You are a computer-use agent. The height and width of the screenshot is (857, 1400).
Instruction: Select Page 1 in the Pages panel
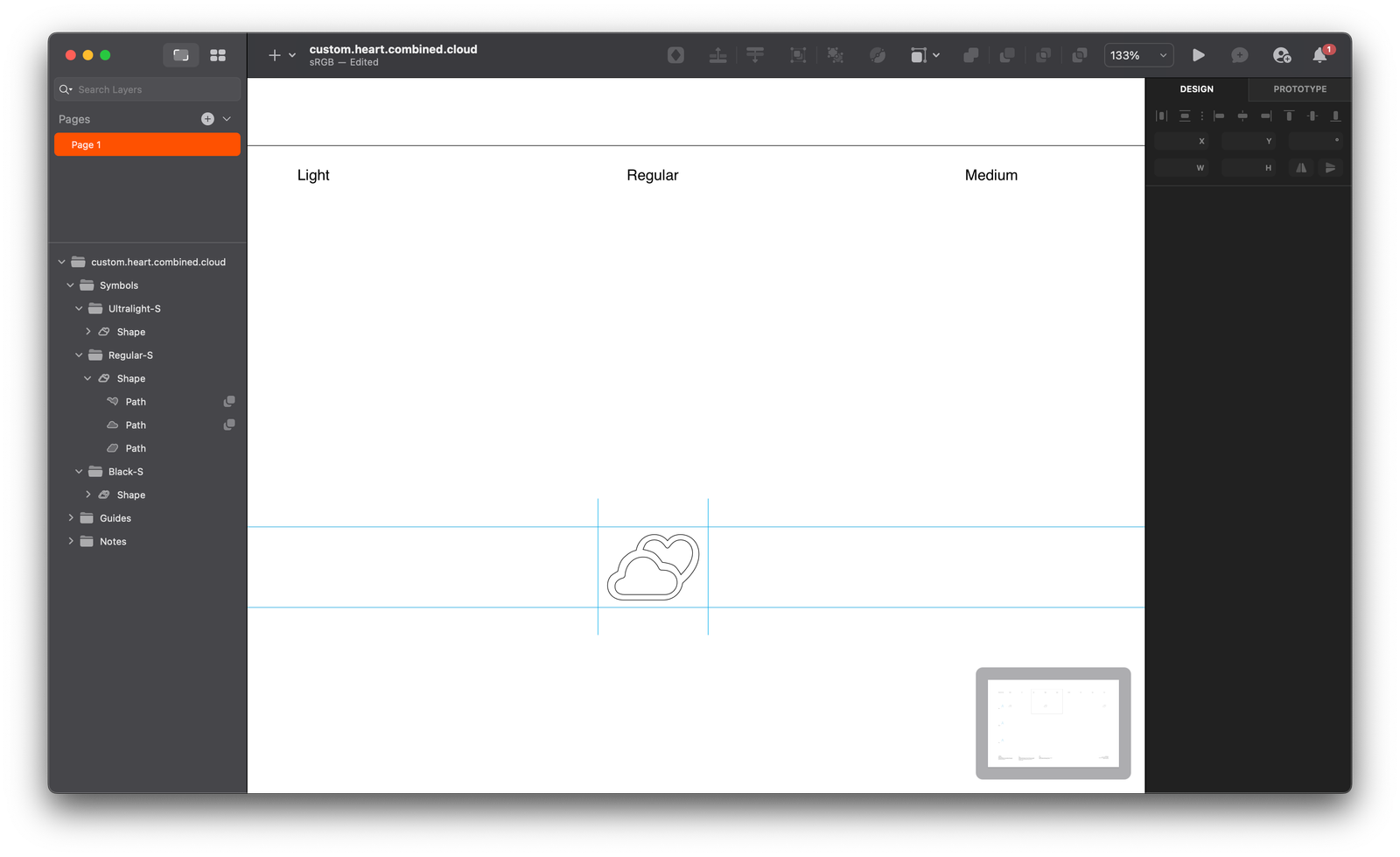pyautogui.click(x=147, y=144)
